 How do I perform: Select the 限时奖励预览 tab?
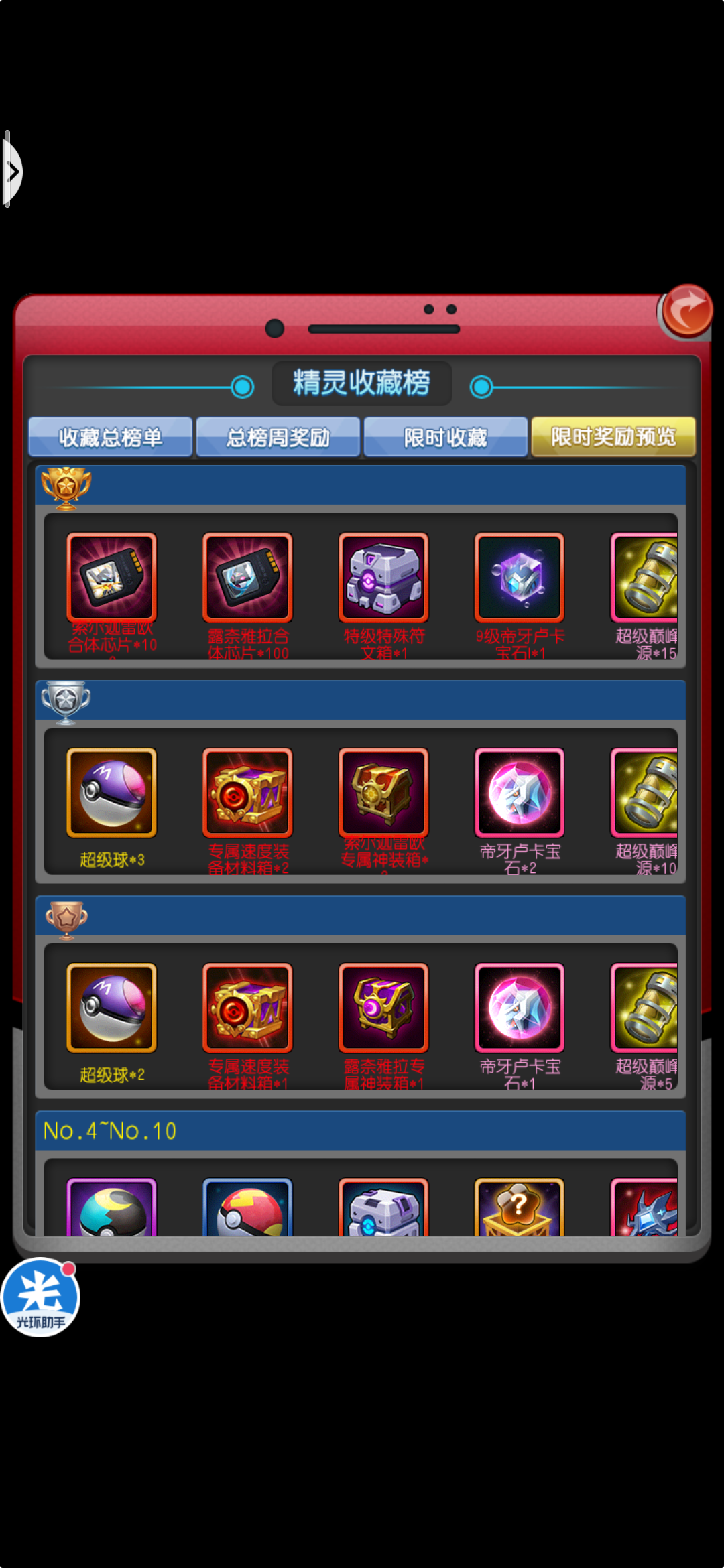(613, 437)
